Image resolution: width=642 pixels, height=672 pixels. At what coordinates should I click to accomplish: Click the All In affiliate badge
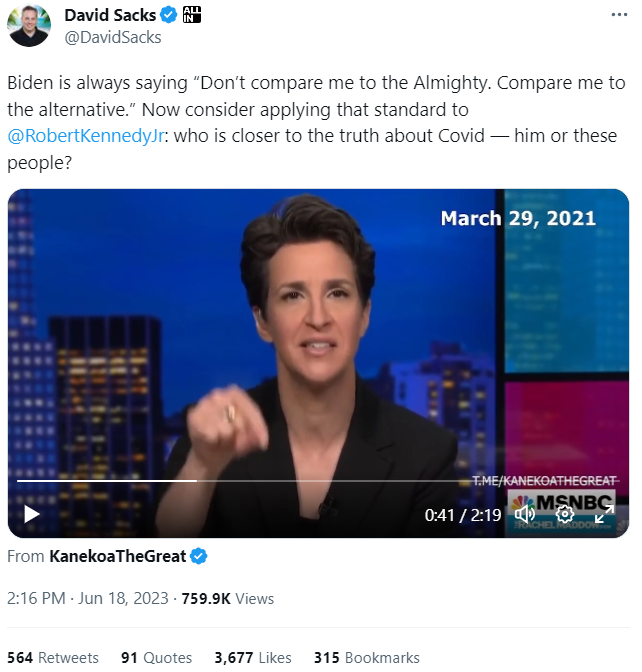192,15
